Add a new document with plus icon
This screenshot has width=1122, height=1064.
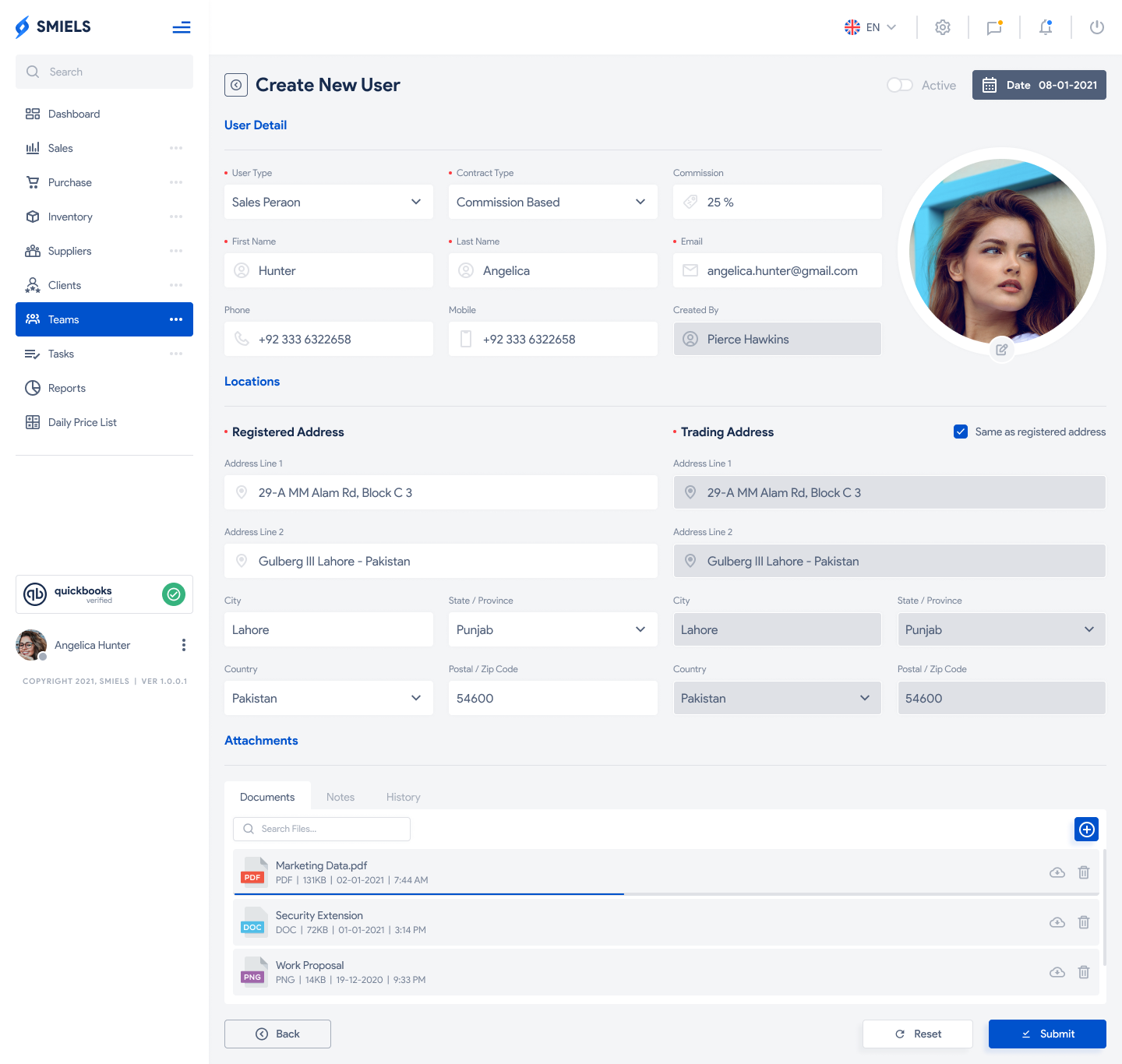coord(1087,830)
